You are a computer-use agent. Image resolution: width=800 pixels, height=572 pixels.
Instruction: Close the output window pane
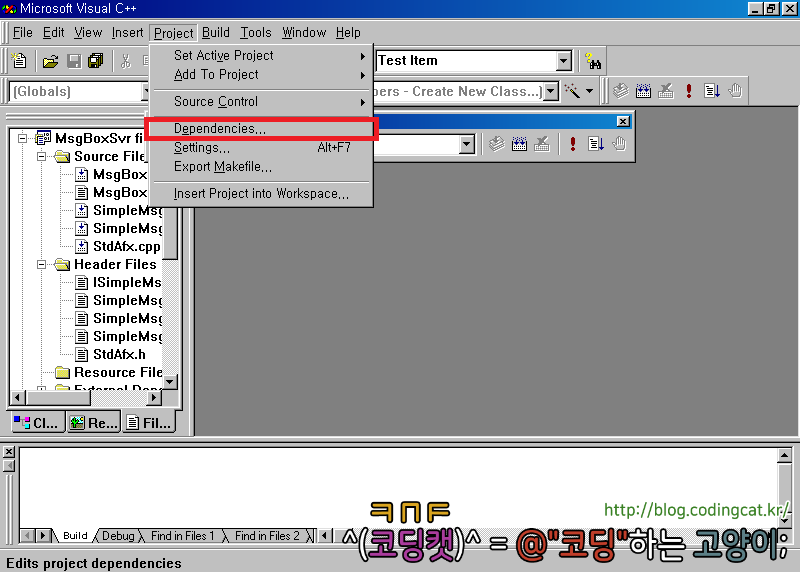9,452
